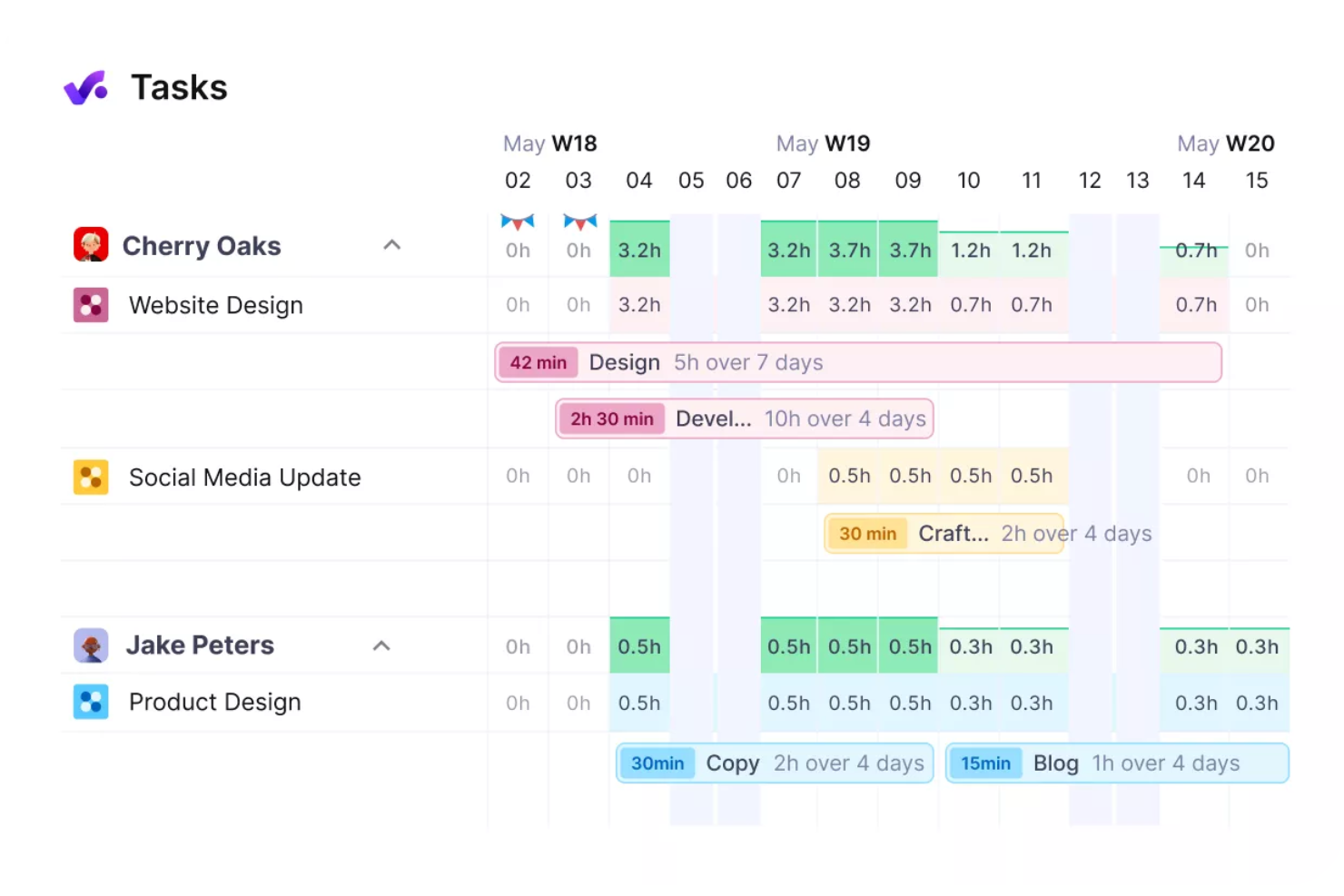Open the Blog 1h over 4 days task bar
The height and width of the screenshot is (896, 1344).
point(1117,763)
